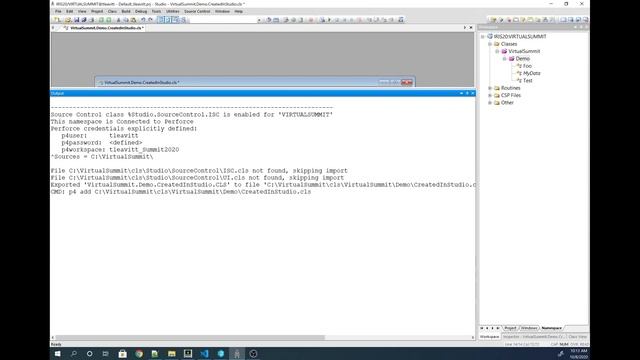The width and height of the screenshot is (640, 360).
Task: Open Task View from the taskbar
Action: click(106, 354)
